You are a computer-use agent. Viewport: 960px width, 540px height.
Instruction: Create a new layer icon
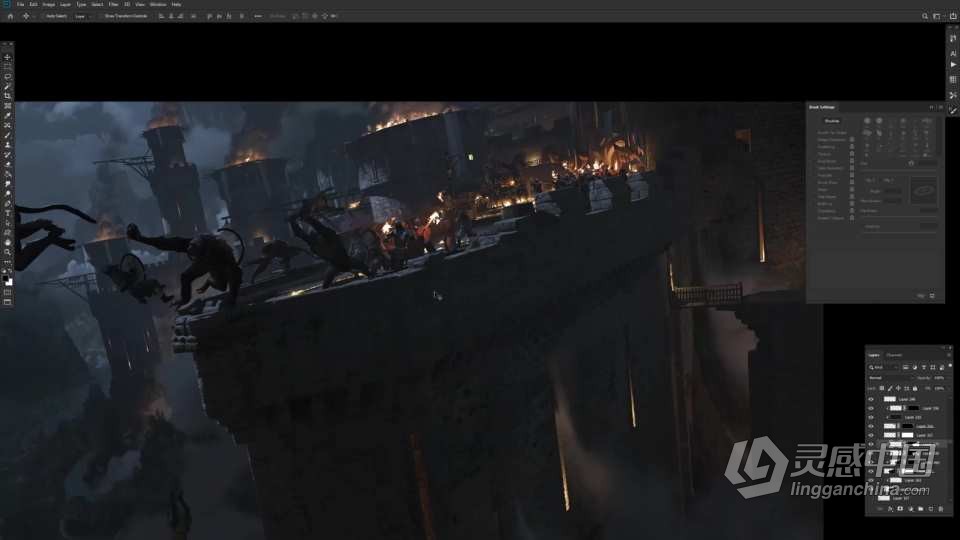click(x=931, y=509)
